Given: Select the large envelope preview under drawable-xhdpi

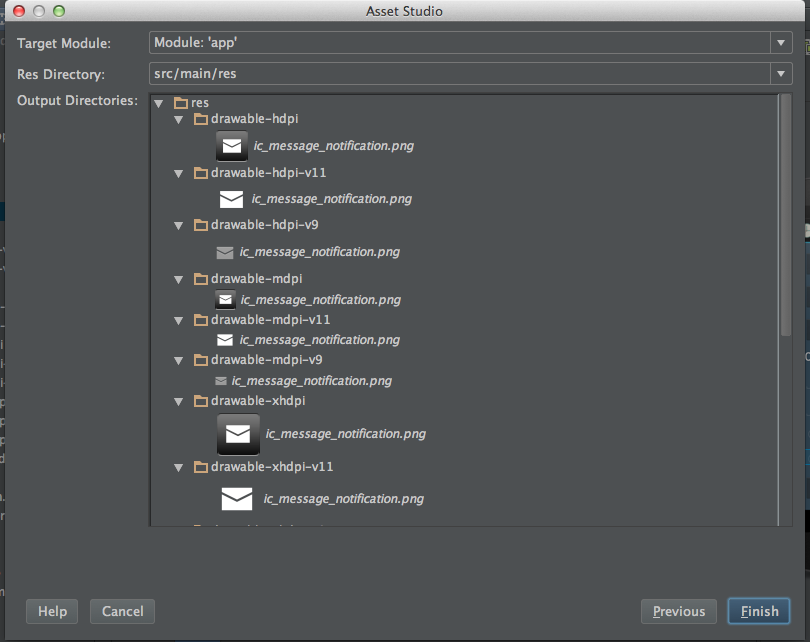Looking at the screenshot, I should pos(238,434).
